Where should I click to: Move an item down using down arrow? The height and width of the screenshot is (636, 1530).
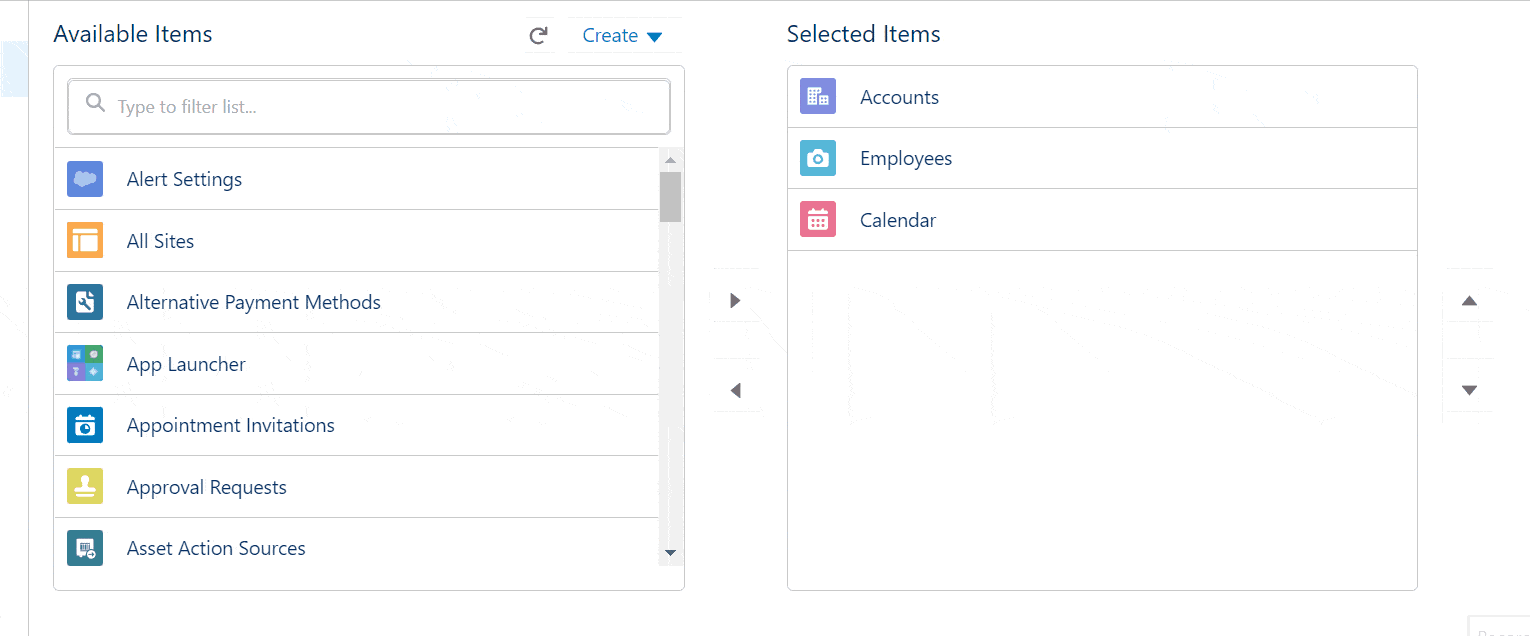tap(1469, 390)
